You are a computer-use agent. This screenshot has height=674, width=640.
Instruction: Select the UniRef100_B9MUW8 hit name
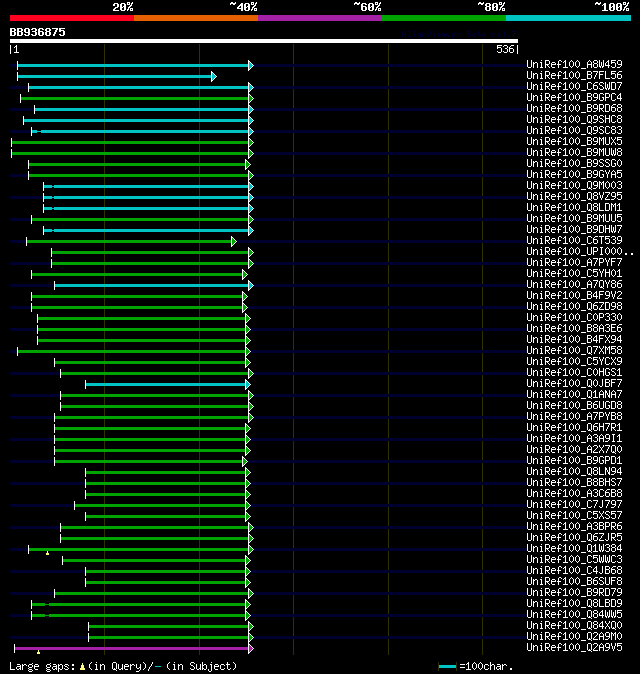pos(574,153)
